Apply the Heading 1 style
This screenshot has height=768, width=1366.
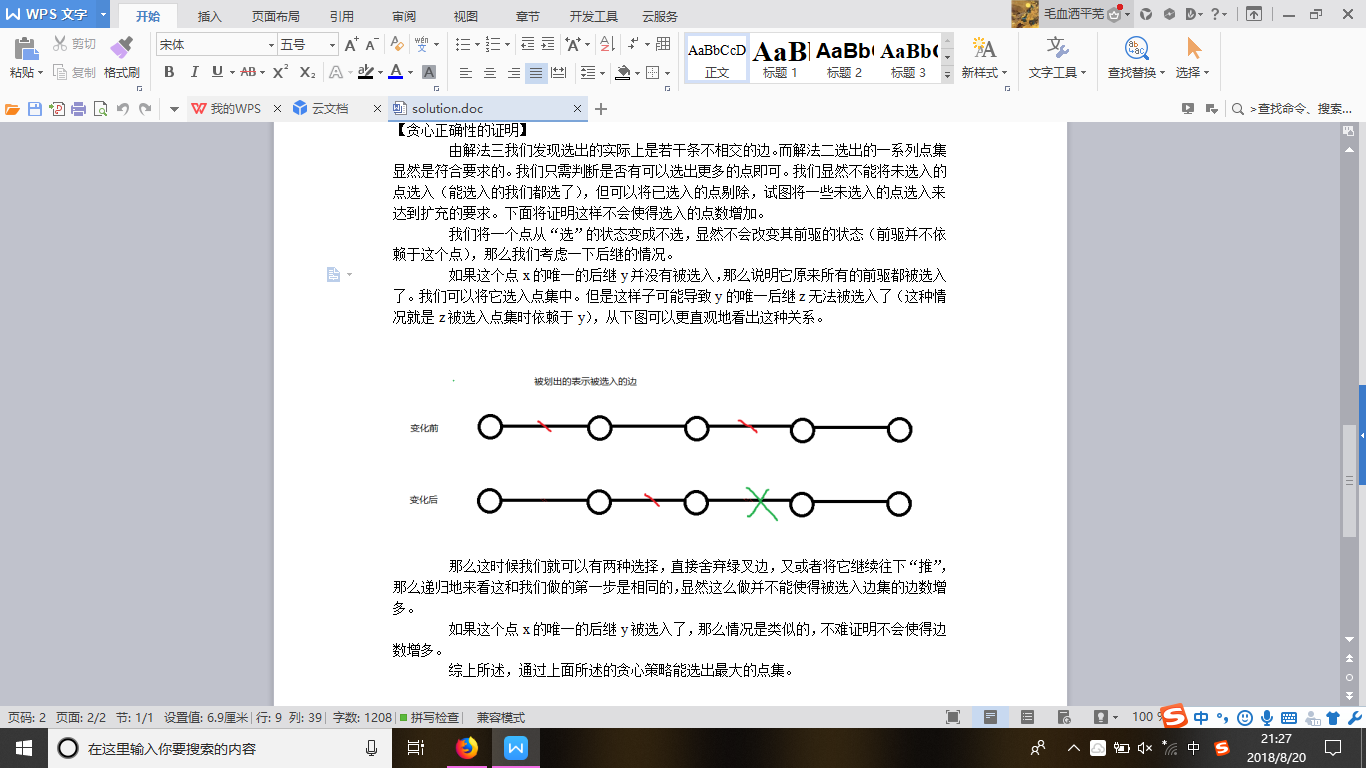pos(780,59)
